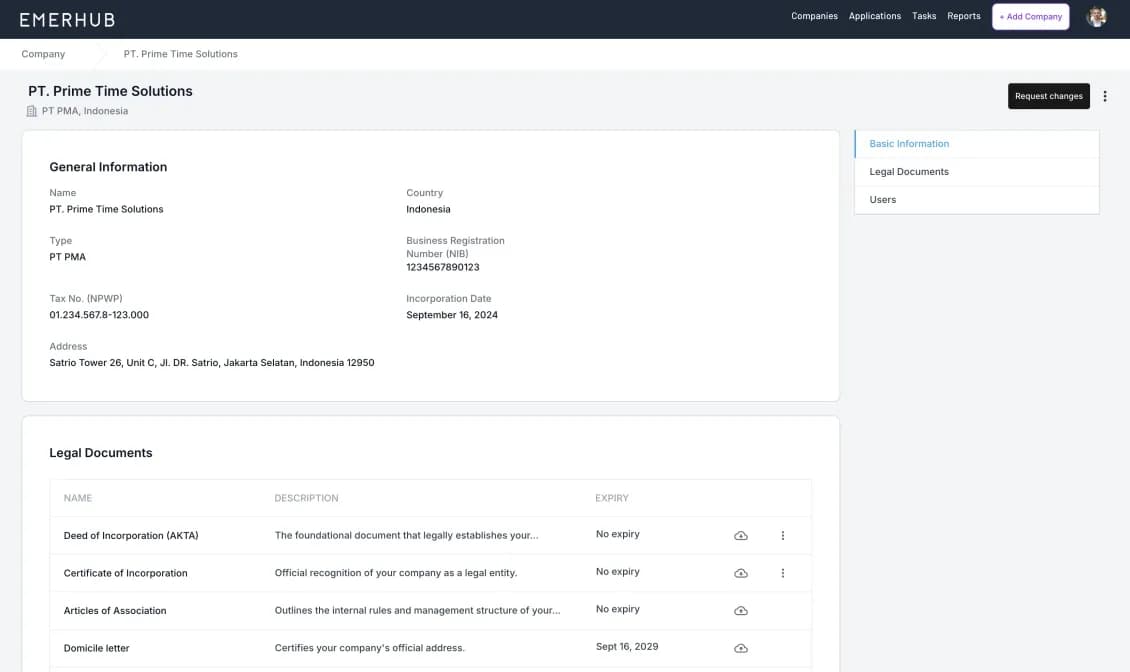The height and width of the screenshot is (672, 1130).
Task: Open the three-dot menu beside Request changes
Action: [1104, 96]
